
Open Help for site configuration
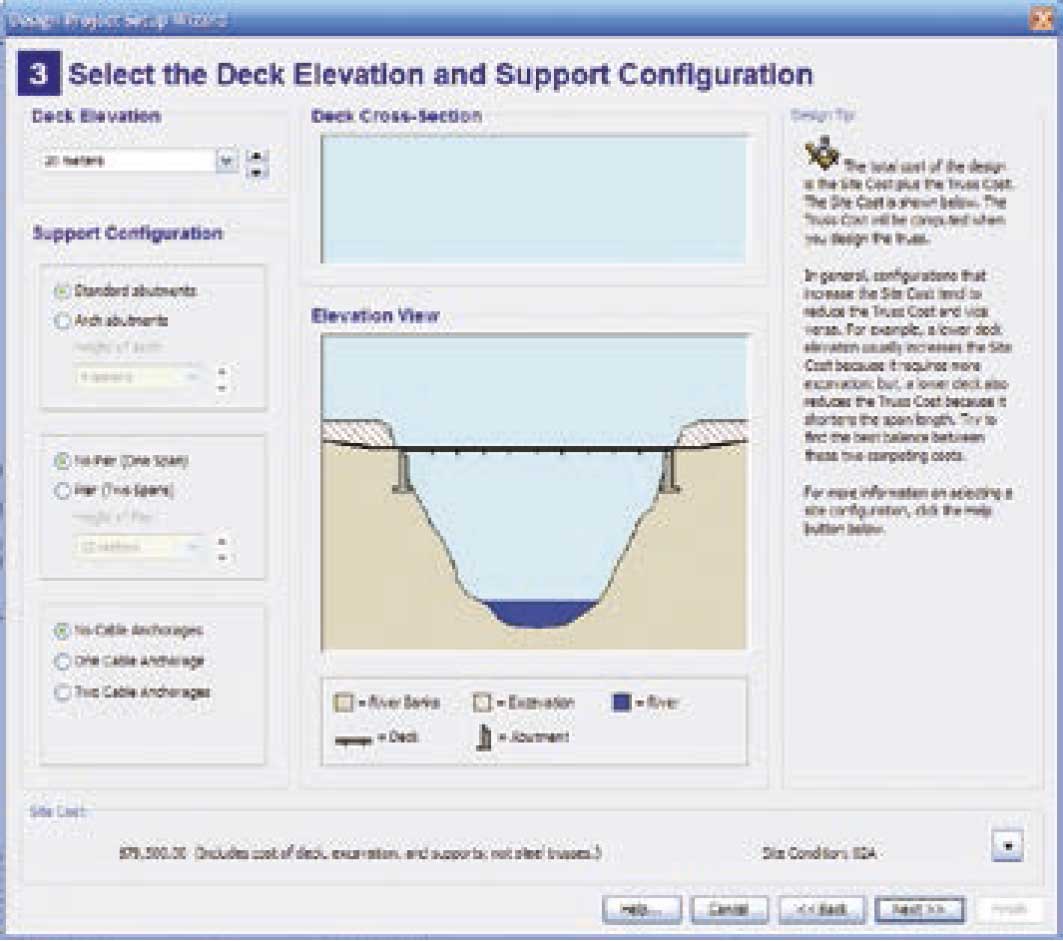click(x=642, y=909)
